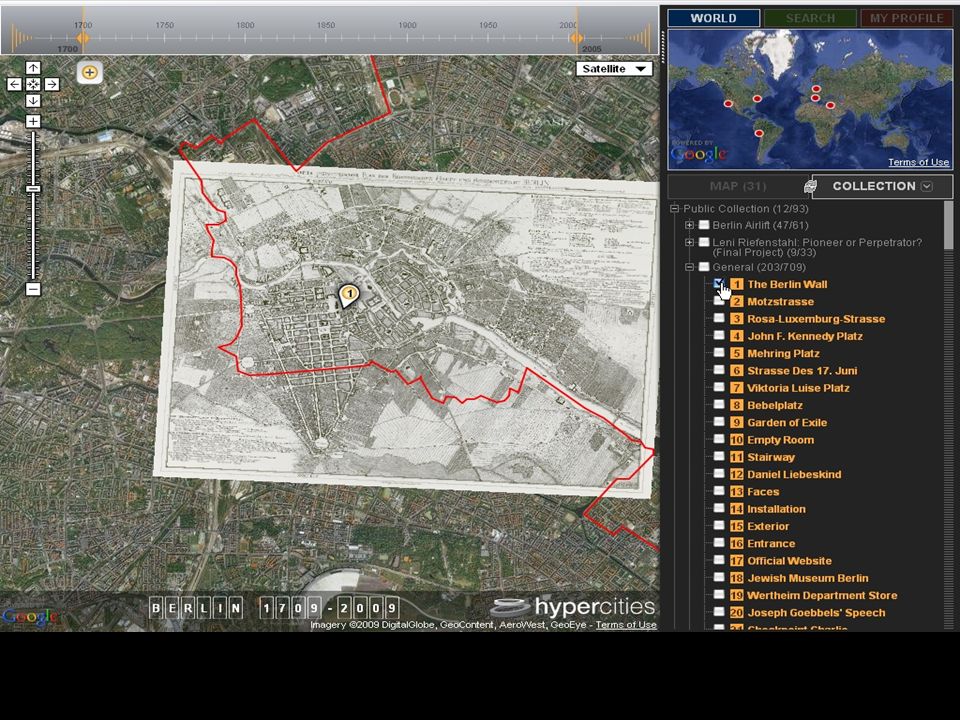Viewport: 960px width, 720px height.
Task: Click the collection list scrollbar thumb
Action: tap(948, 225)
